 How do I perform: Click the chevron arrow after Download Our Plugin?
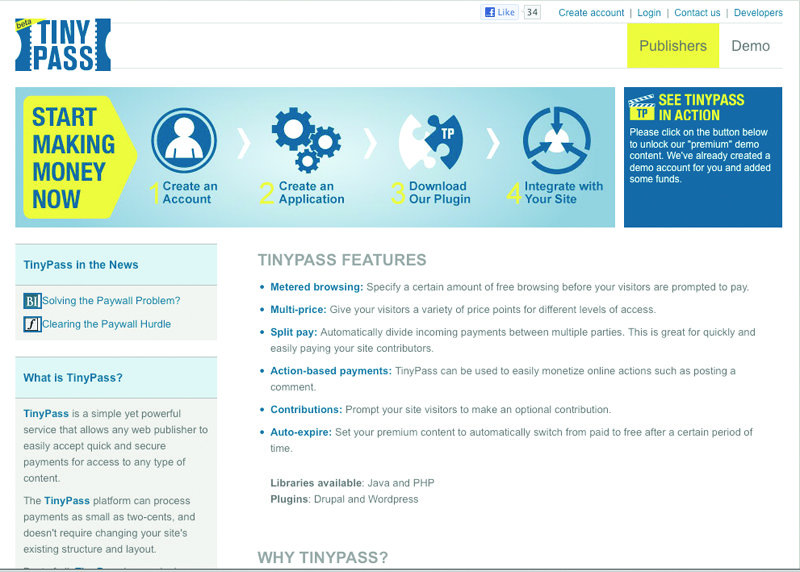click(493, 143)
